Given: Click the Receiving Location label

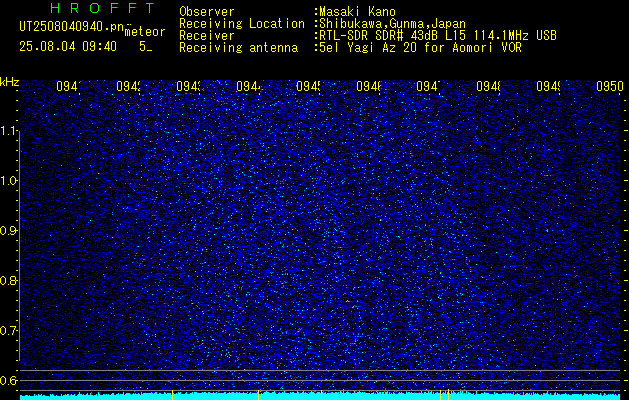Looking at the screenshot, I should pos(242,24).
